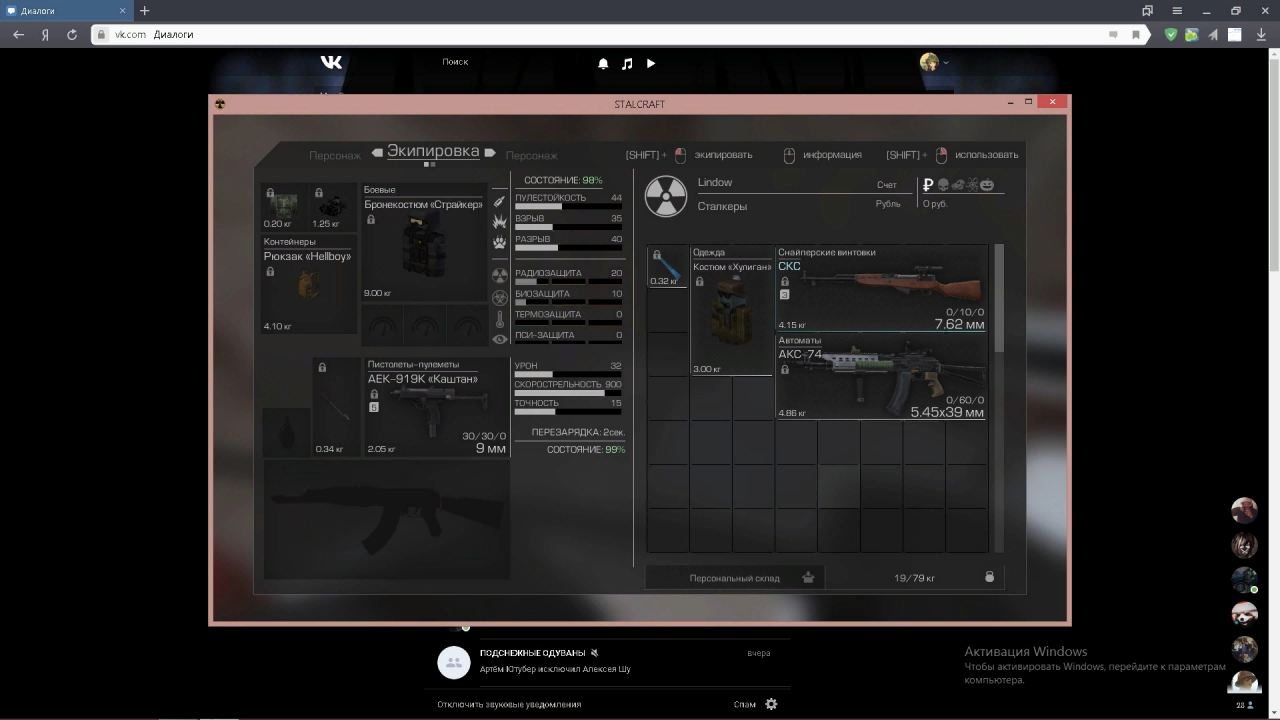The height and width of the screenshot is (720, 1280).
Task: Click the unlock padlock on АЕК-919К «Каштан»
Action: [374, 395]
